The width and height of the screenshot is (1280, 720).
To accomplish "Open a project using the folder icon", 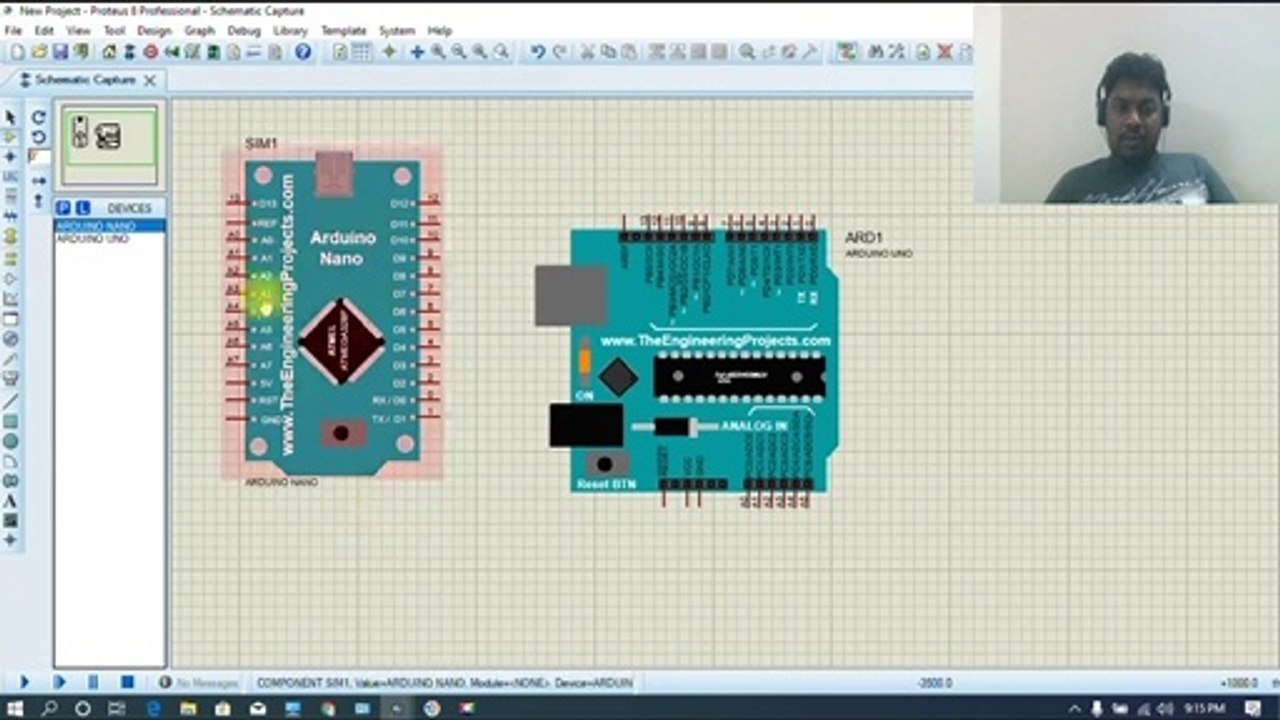I will [39, 52].
